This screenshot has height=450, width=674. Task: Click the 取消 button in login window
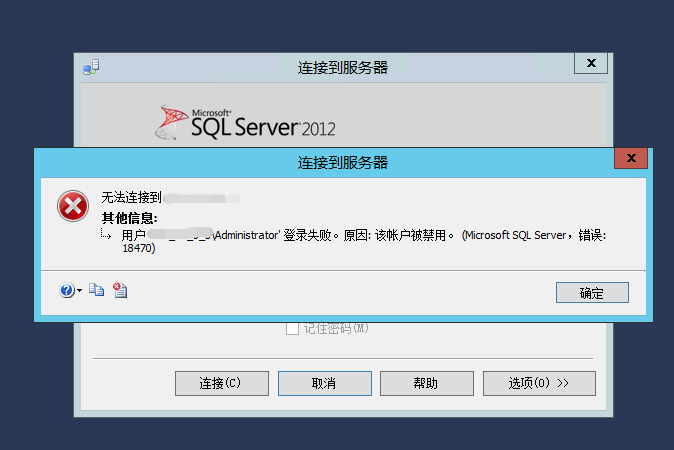[x=325, y=383]
